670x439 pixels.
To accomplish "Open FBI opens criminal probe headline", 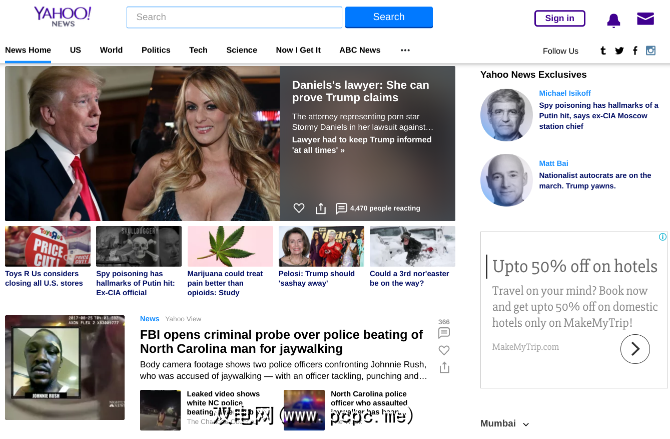I will tap(281, 342).
